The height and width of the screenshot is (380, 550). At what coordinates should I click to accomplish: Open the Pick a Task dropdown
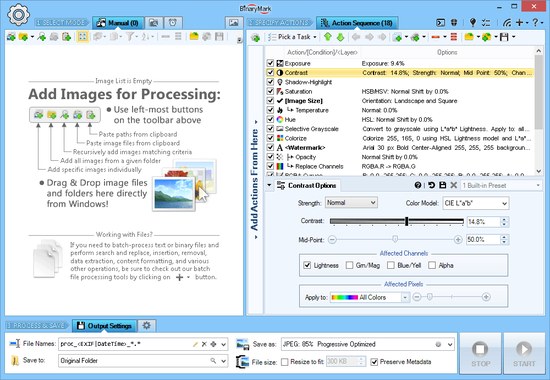point(293,37)
